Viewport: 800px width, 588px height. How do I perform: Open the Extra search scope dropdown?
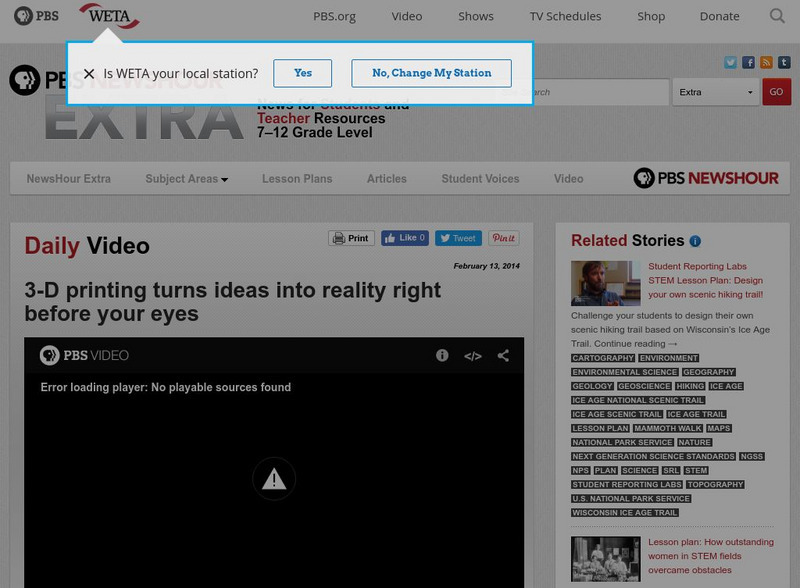tap(716, 92)
